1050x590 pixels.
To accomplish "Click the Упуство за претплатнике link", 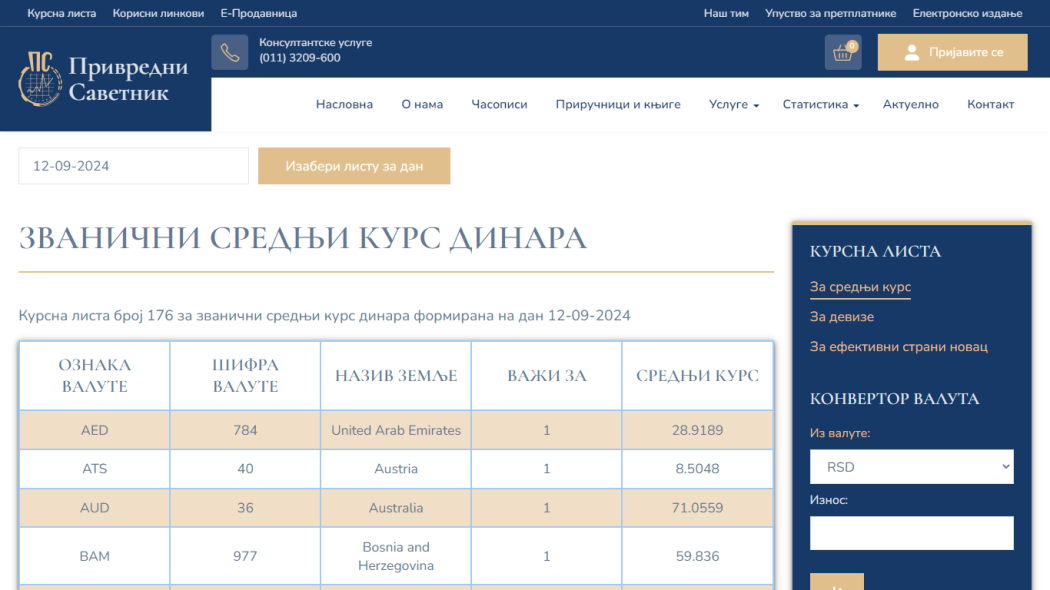I will [830, 13].
